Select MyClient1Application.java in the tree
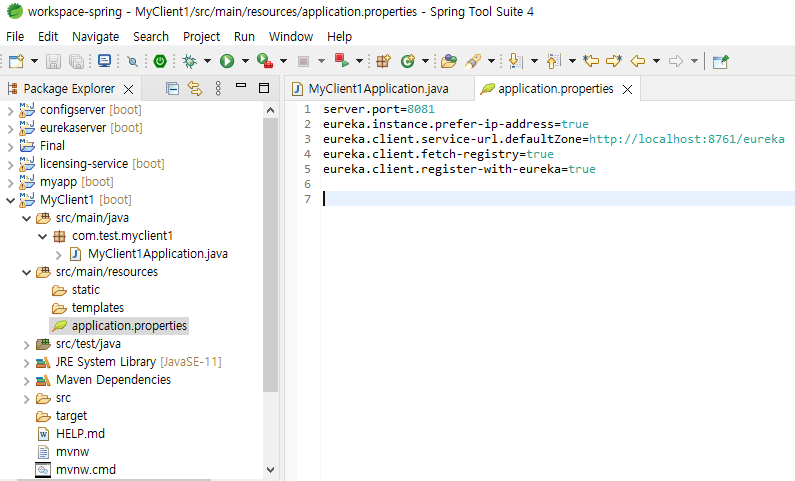The height and width of the screenshot is (481, 795). 158,253
